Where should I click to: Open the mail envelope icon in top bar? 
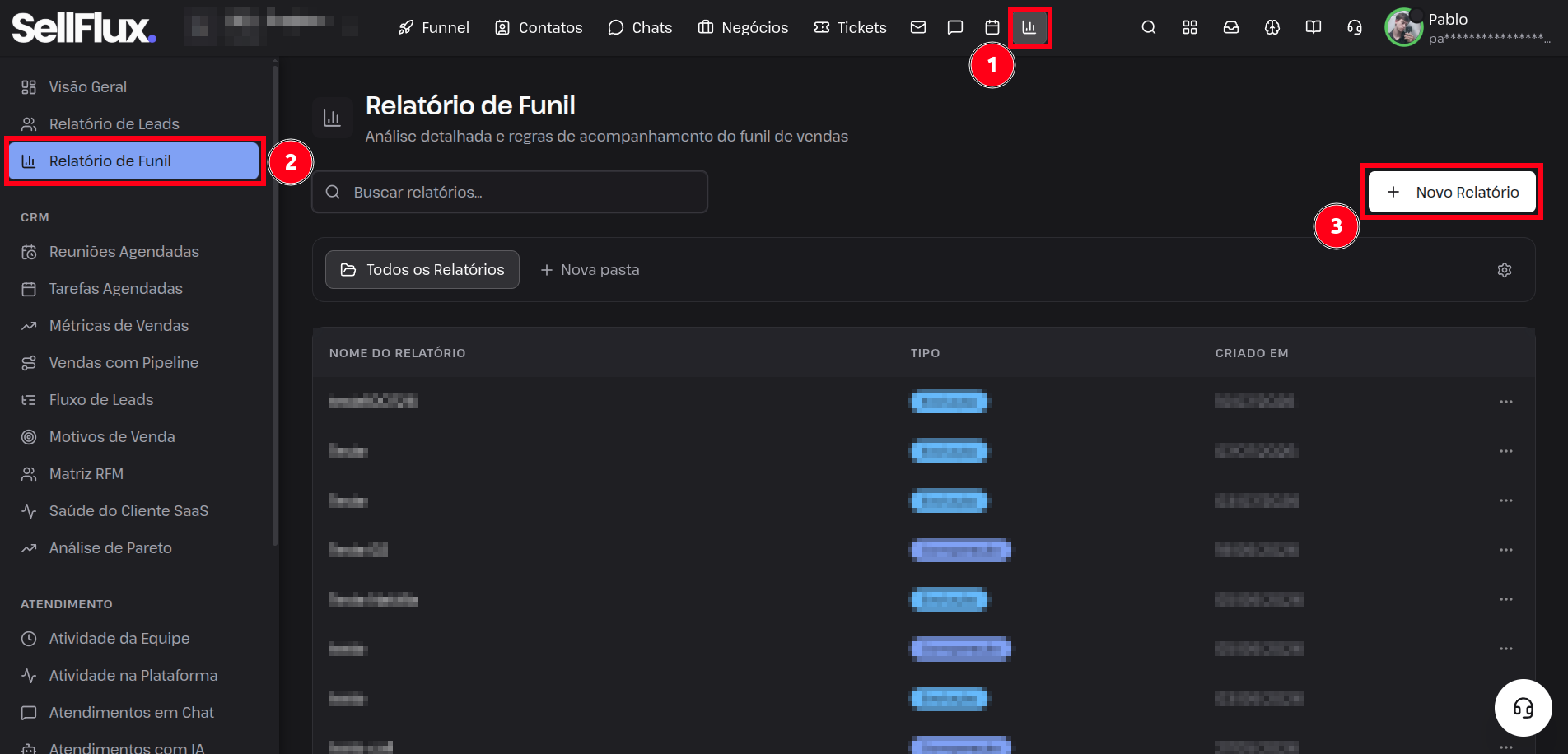[918, 28]
